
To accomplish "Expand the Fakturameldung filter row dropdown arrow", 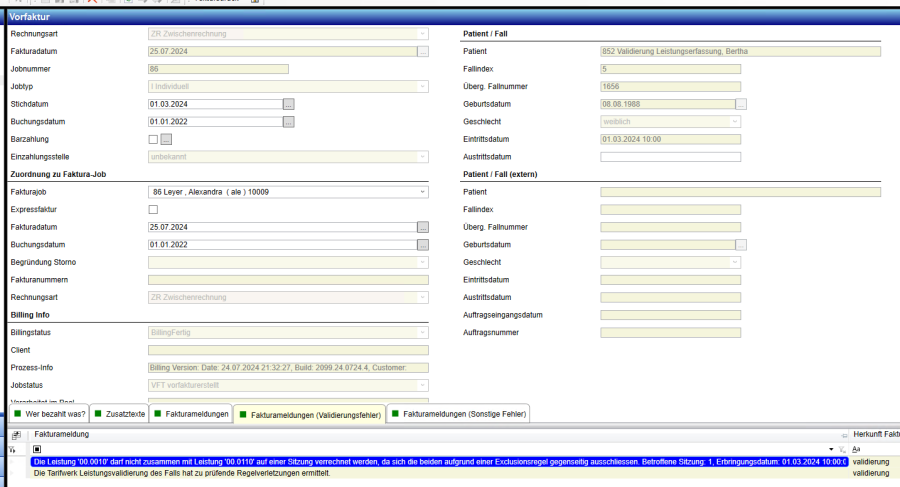I will tap(830, 450).
